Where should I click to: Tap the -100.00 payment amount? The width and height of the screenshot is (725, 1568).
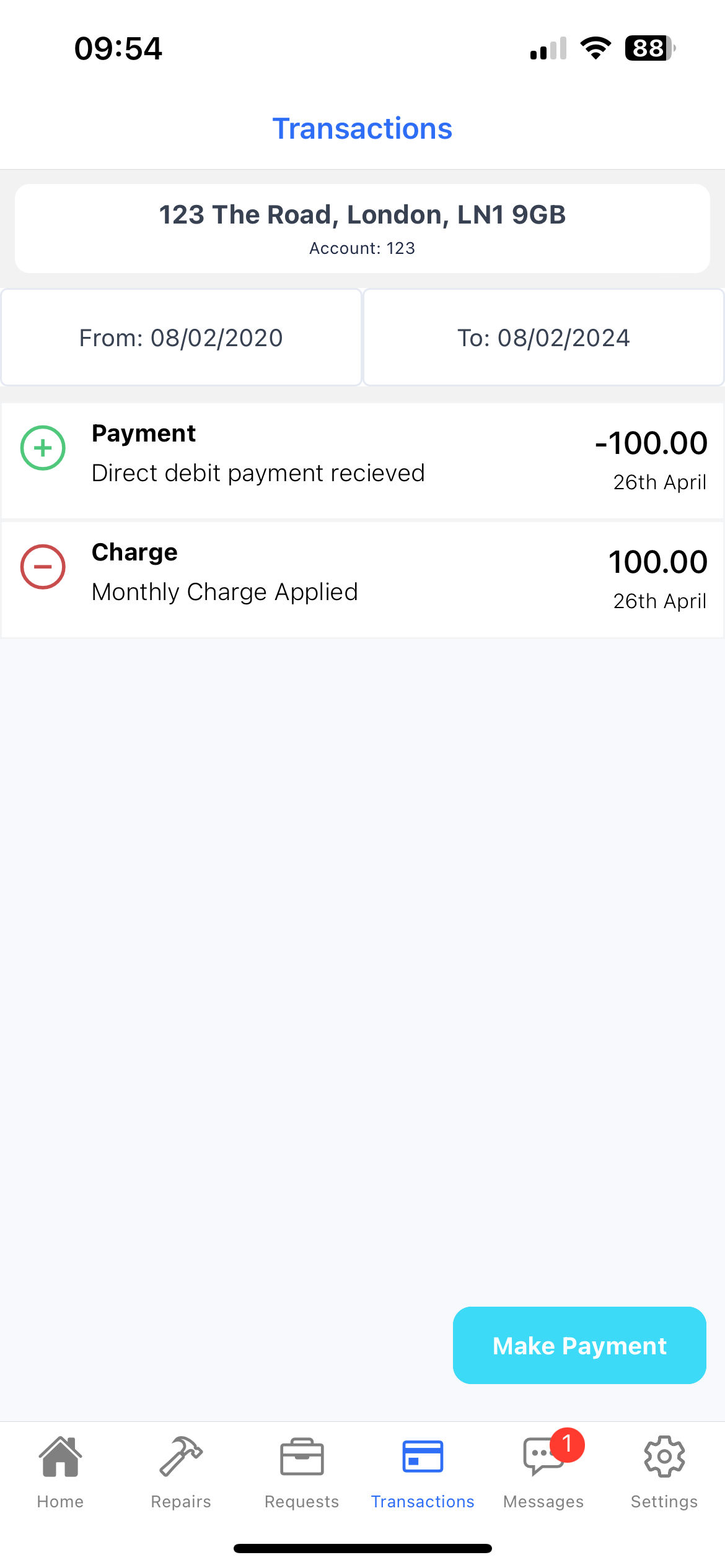coord(651,443)
